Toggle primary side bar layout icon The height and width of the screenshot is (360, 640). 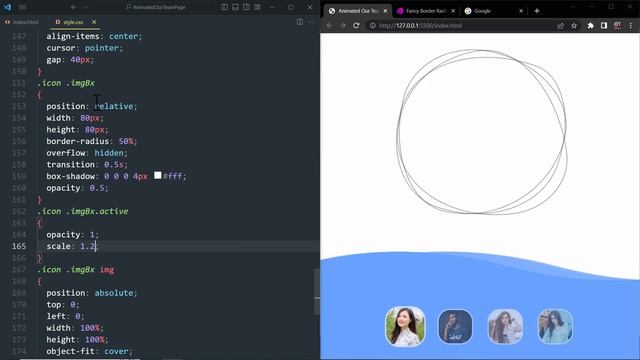pyautogui.click(x=224, y=7)
